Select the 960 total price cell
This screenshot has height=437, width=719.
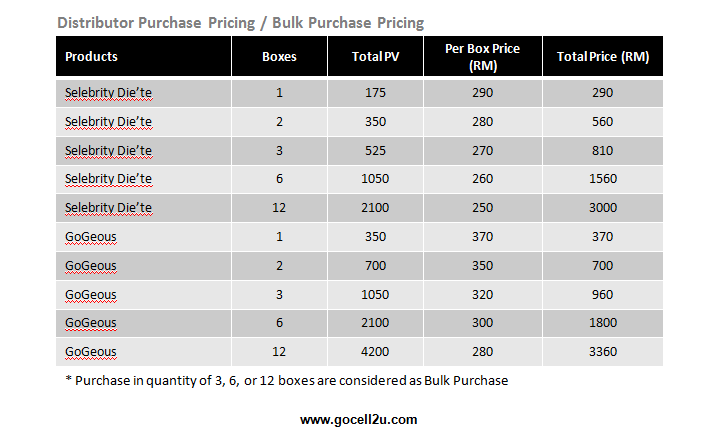(x=603, y=294)
